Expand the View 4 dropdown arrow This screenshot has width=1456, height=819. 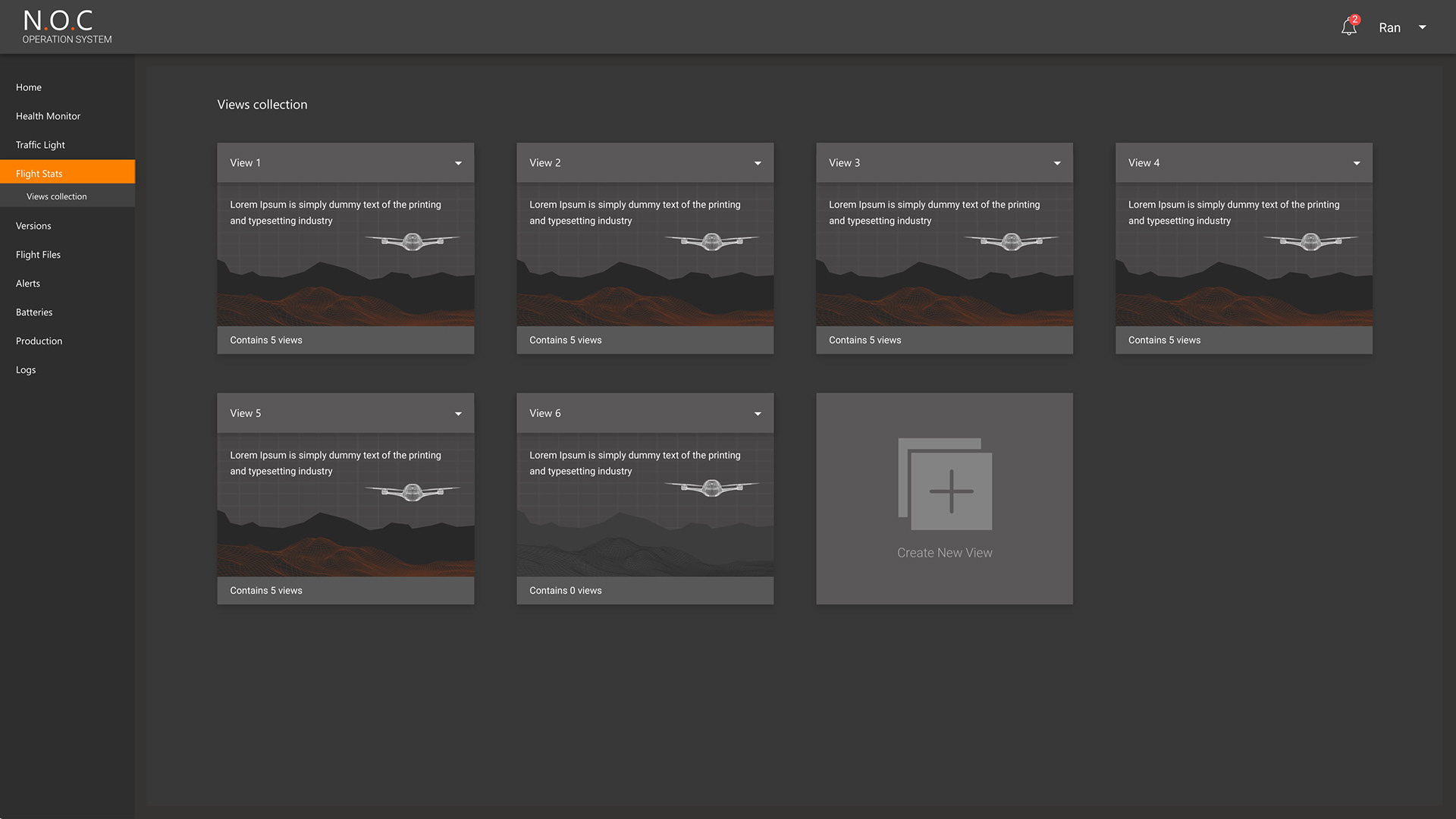click(x=1357, y=163)
